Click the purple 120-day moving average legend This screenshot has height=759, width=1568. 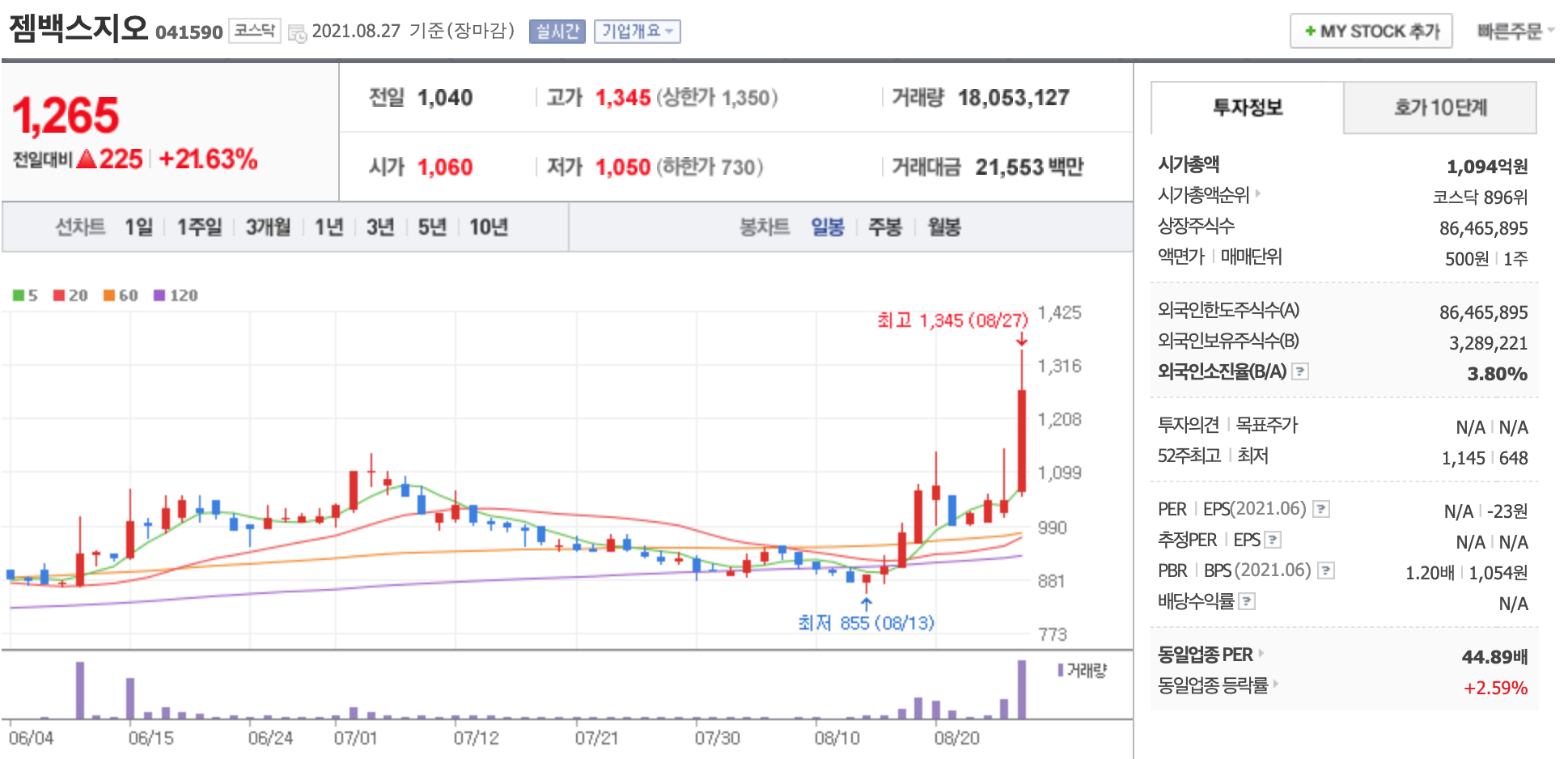176,295
